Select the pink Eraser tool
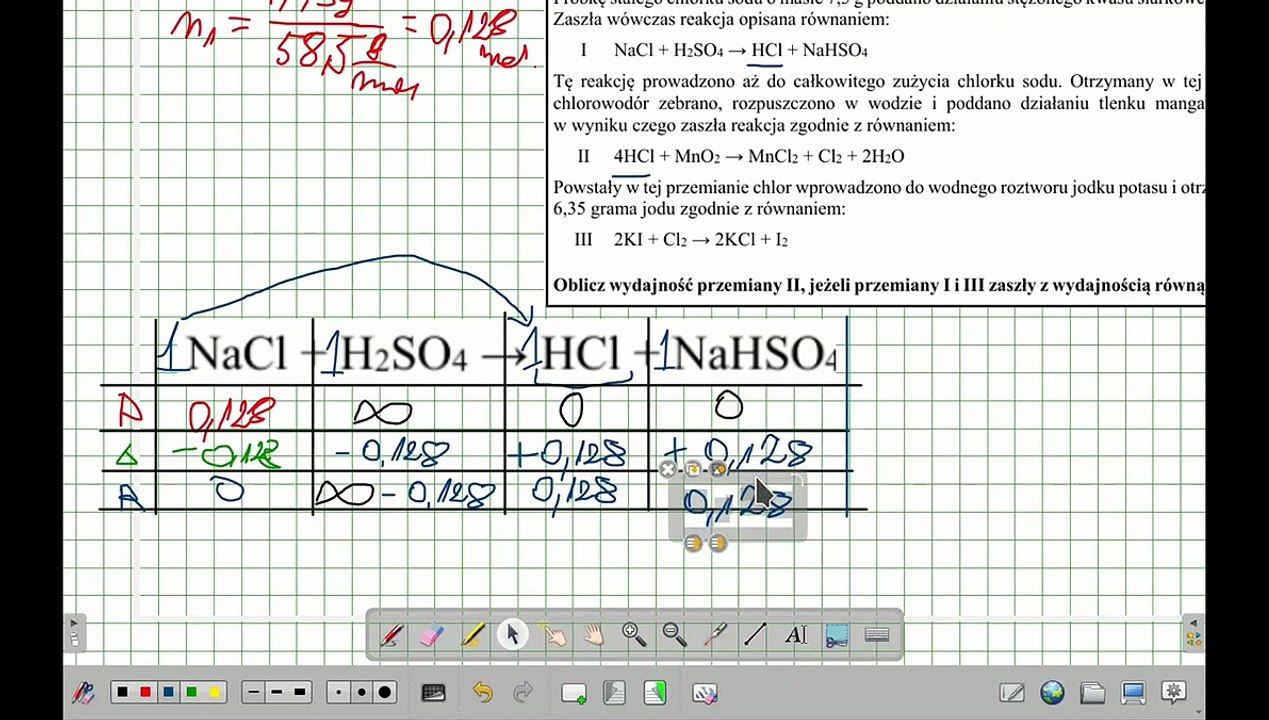Viewport: 1269px width, 720px height. pos(432,635)
